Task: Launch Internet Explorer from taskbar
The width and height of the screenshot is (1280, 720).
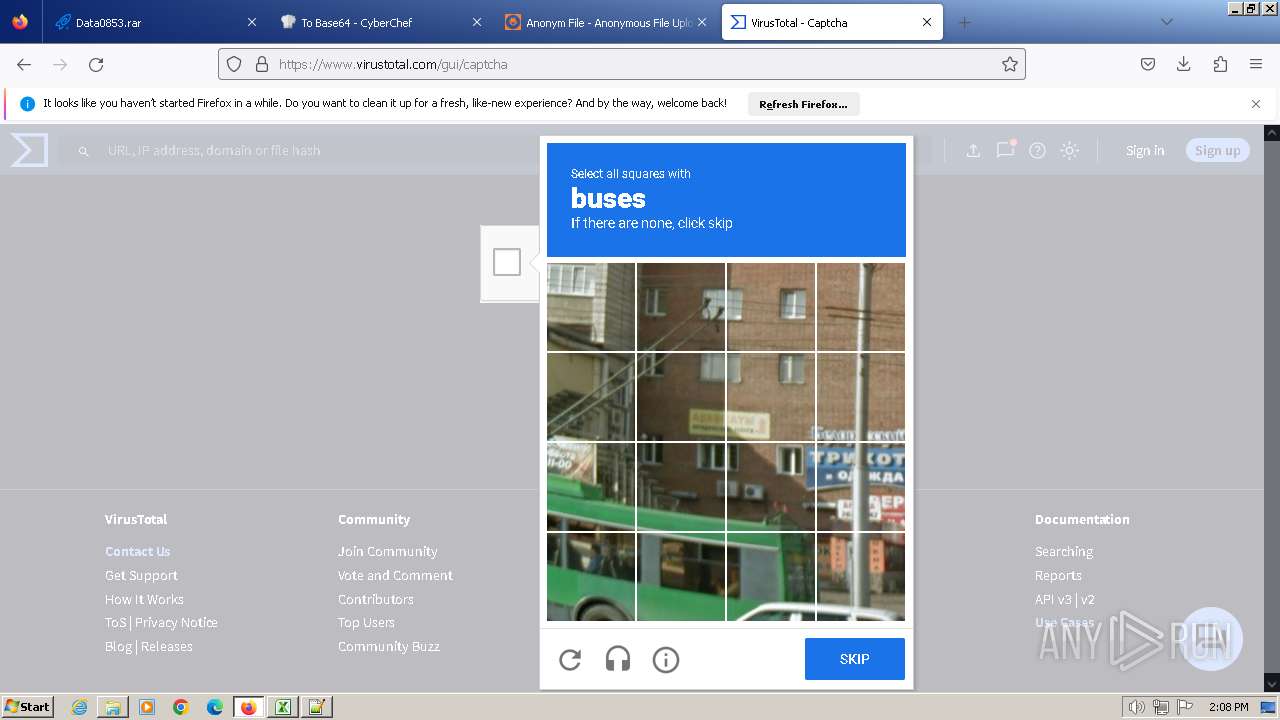Action: coord(79,707)
